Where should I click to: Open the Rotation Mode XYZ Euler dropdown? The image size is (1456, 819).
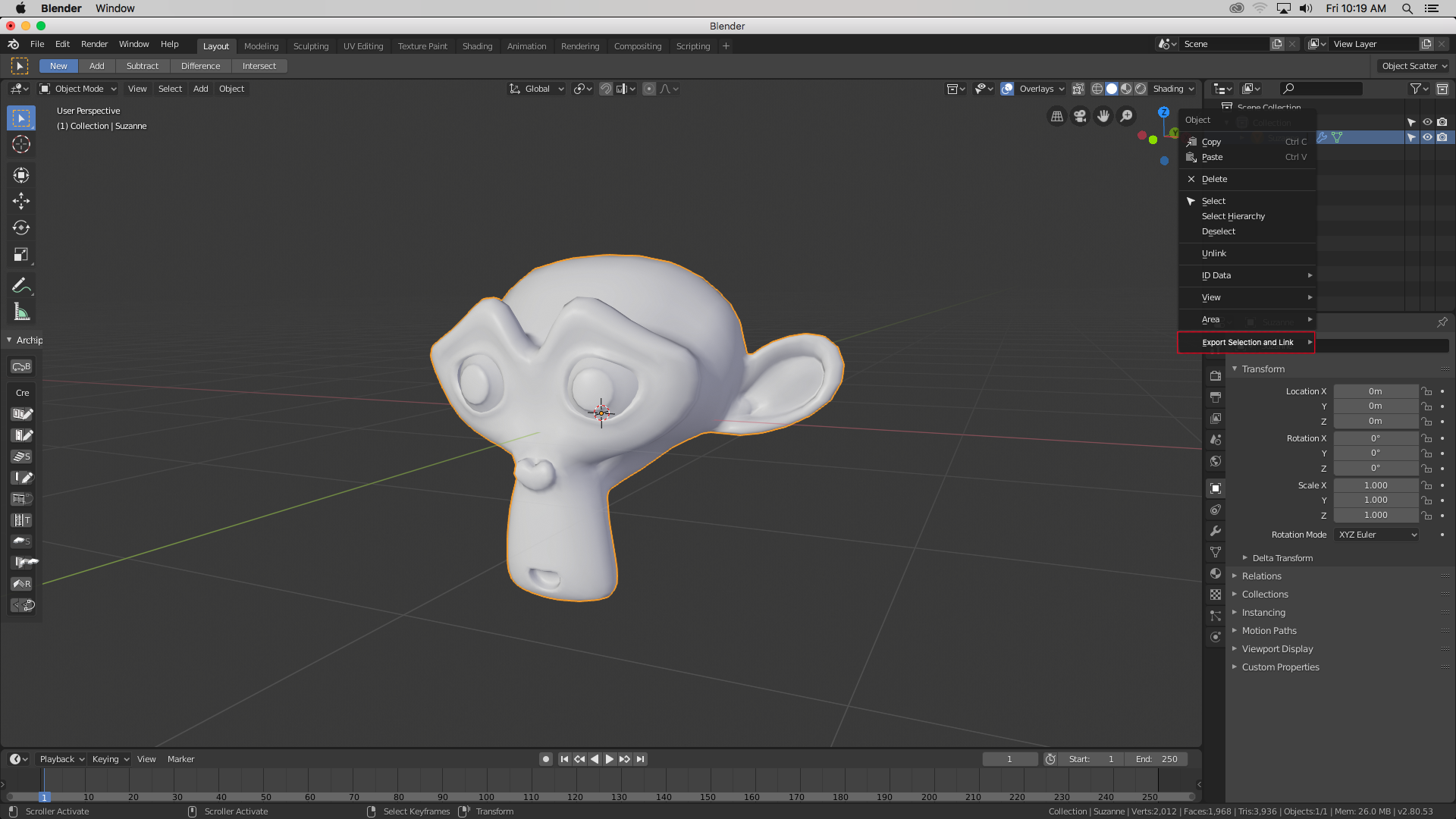point(1376,535)
